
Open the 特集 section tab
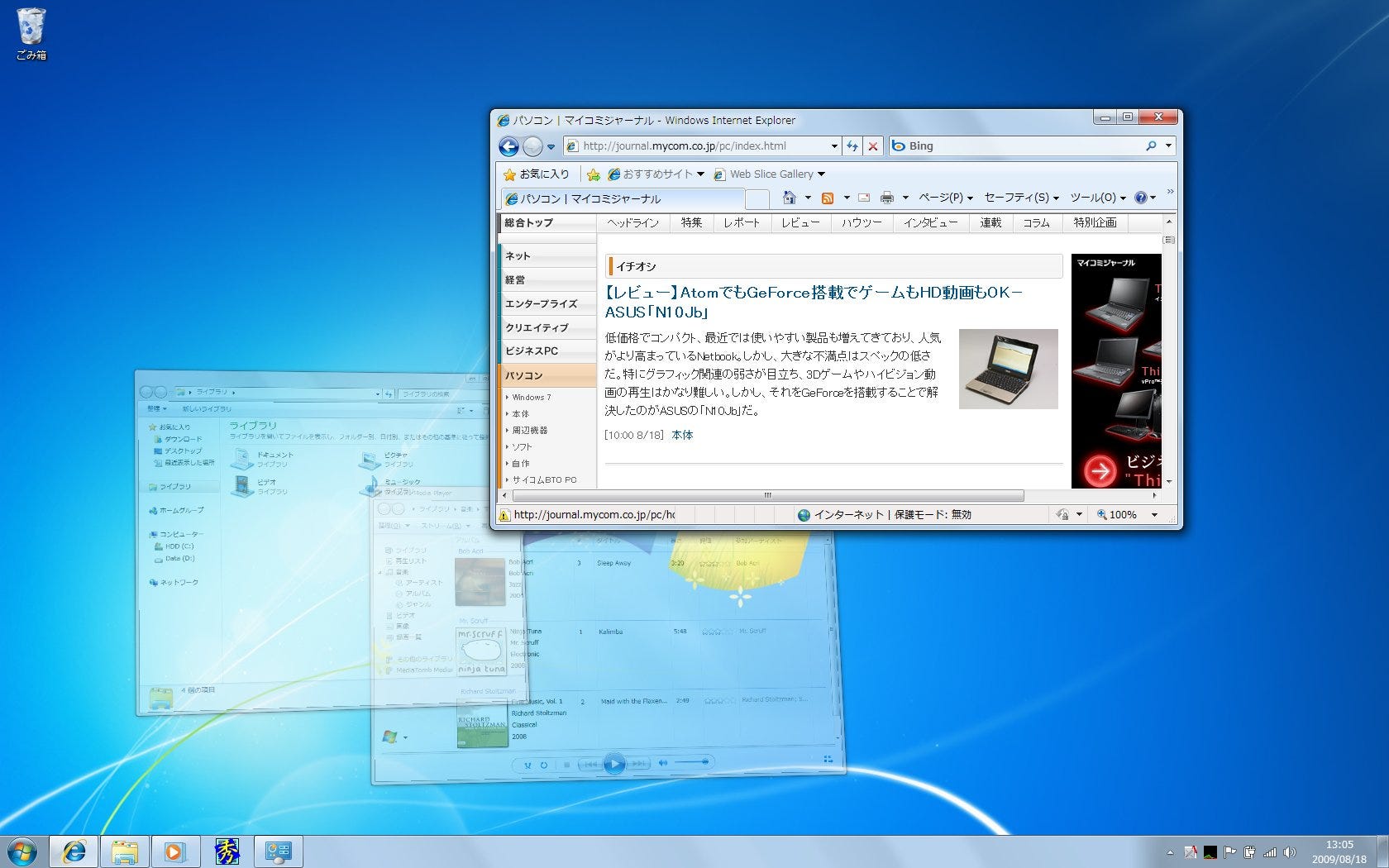coord(691,223)
